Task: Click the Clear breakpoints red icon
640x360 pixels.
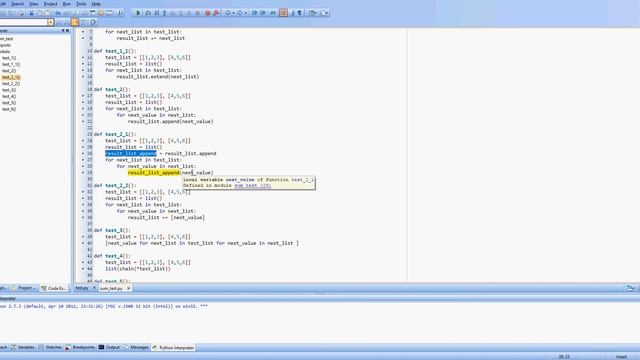Action: click(216, 13)
